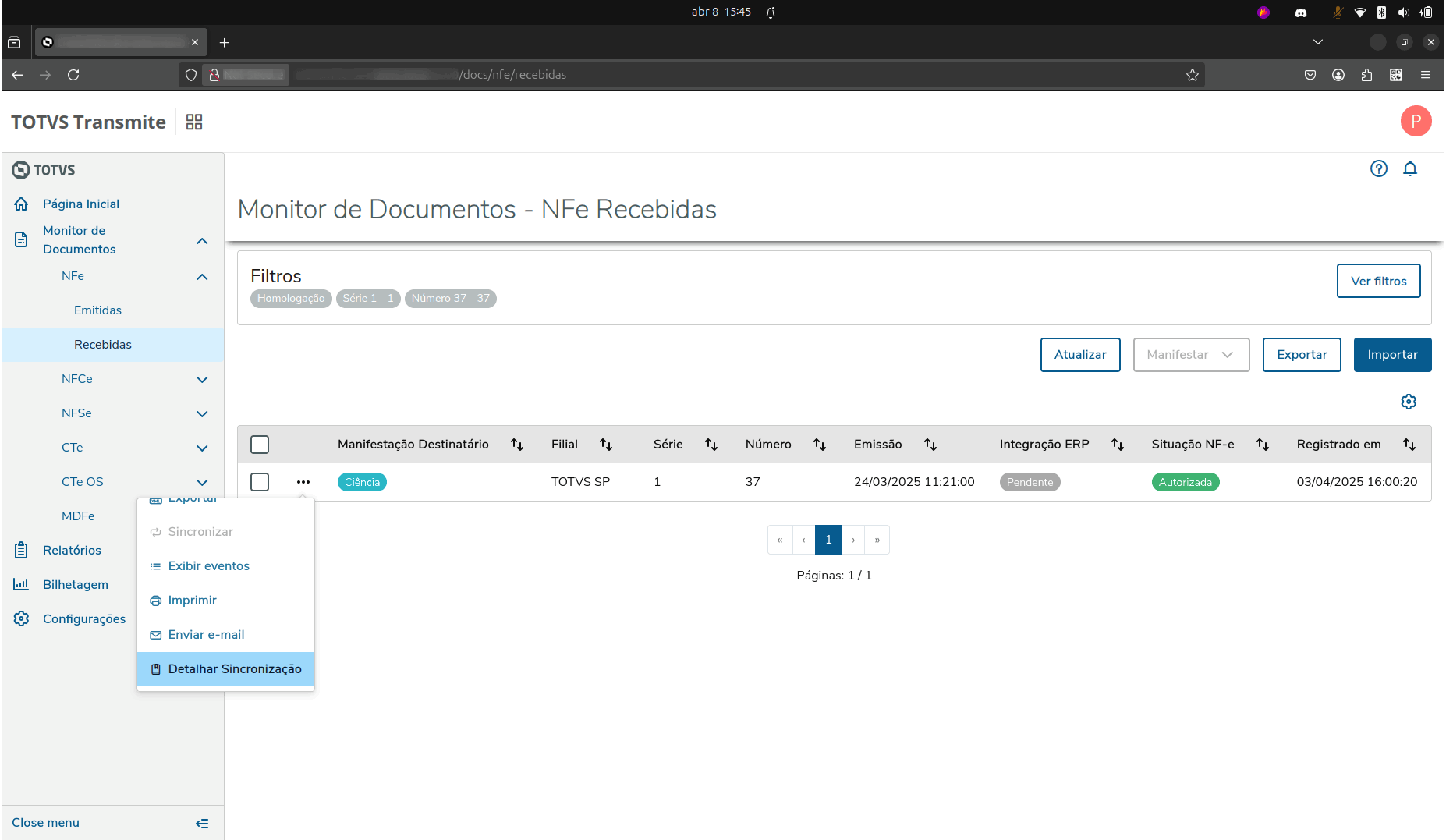1446x840 pixels.
Task: Sort by Integração ERP column
Action: [1118, 445]
